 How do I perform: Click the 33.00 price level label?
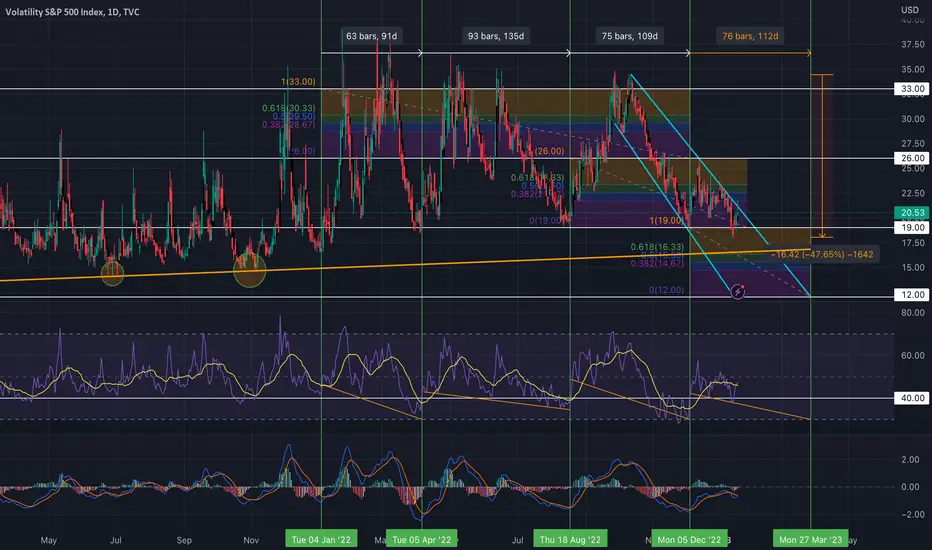pos(912,89)
